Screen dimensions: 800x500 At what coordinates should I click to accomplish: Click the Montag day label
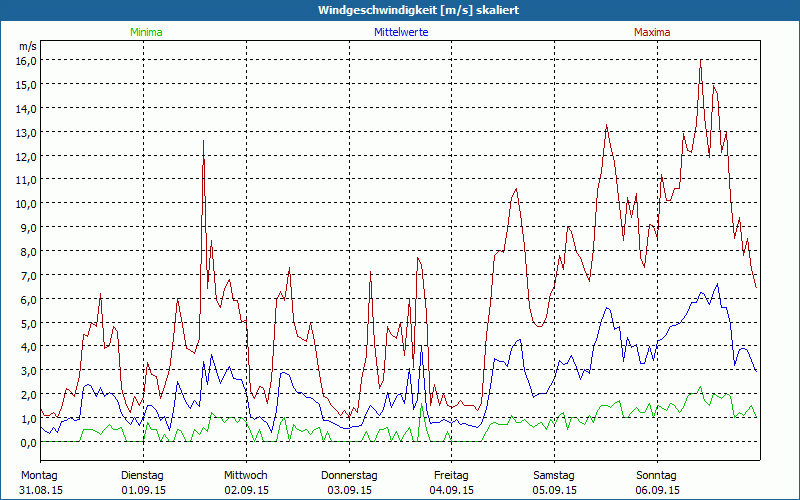pos(39,476)
